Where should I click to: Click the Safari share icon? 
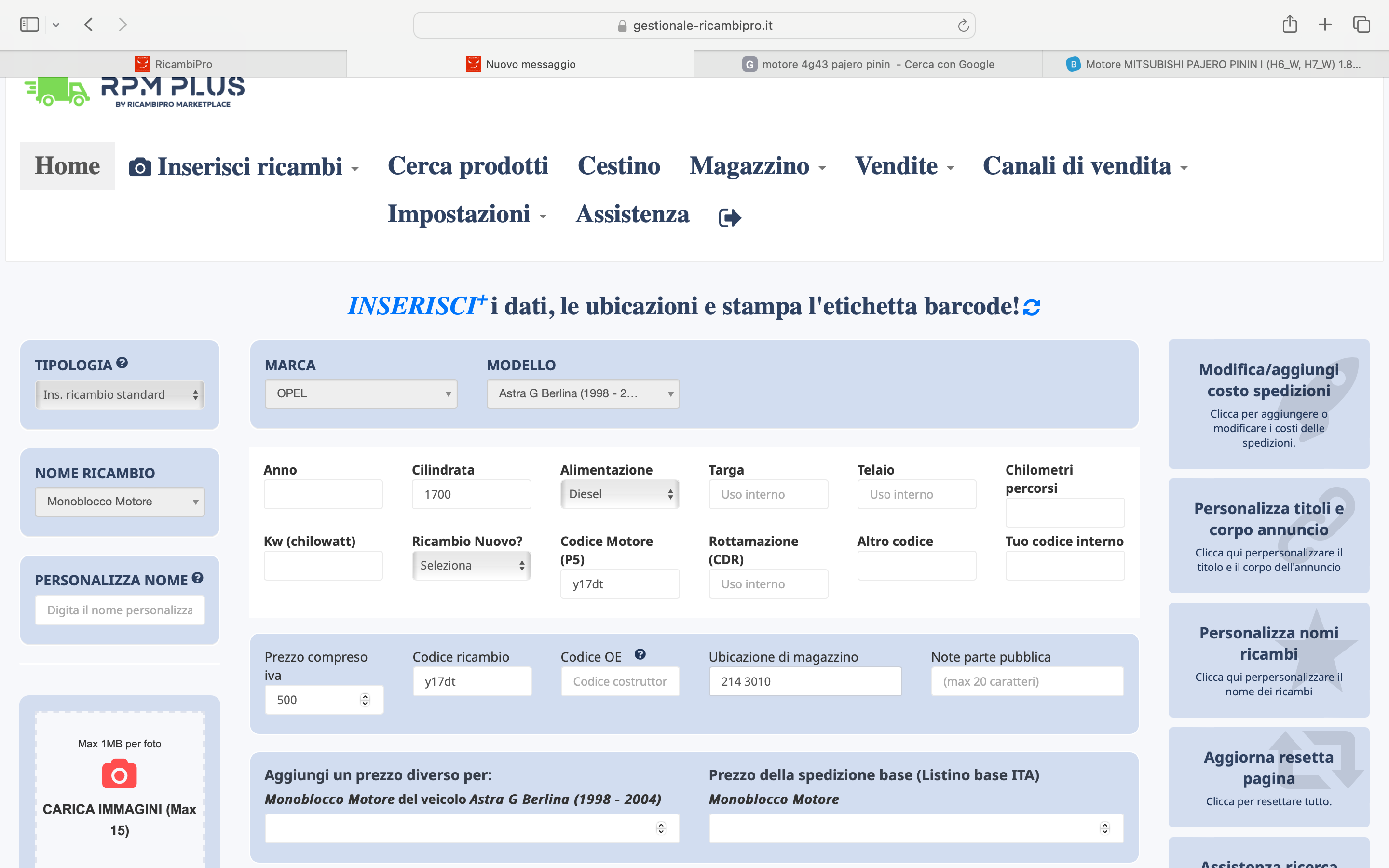pyautogui.click(x=1290, y=24)
